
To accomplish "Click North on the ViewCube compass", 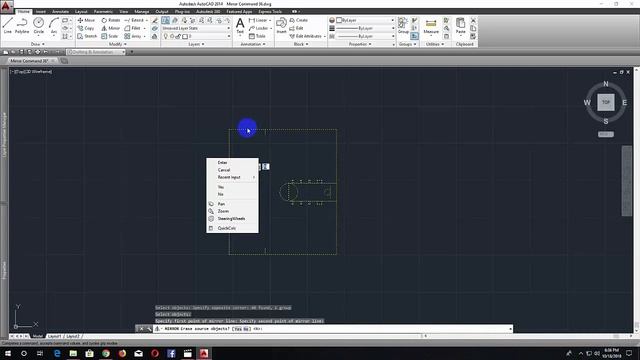I will [606, 84].
